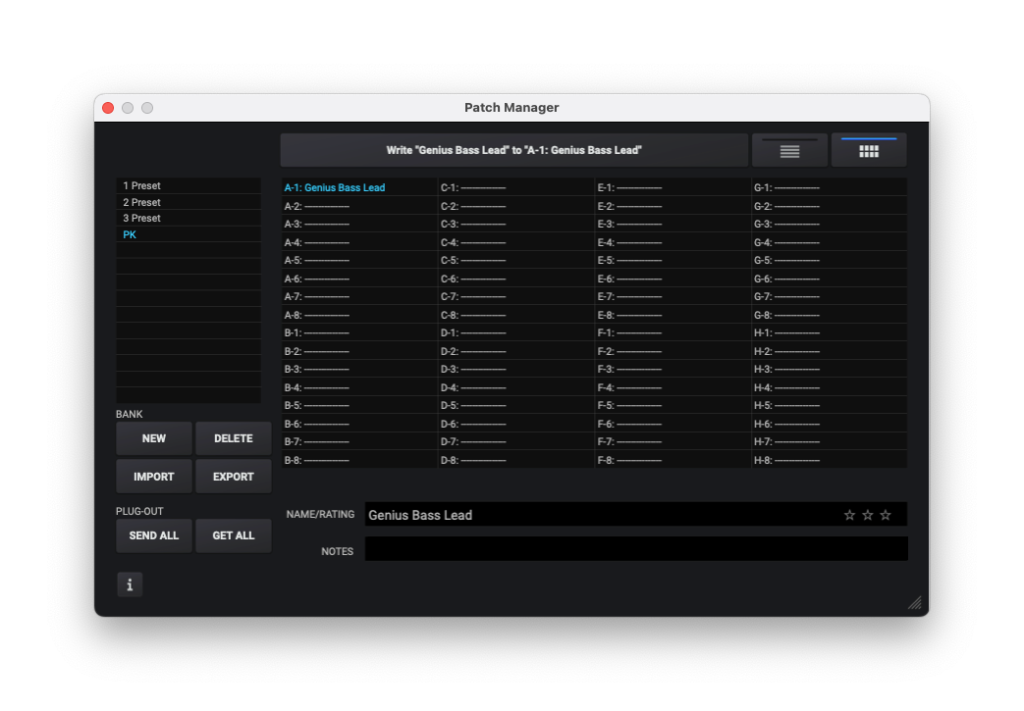This screenshot has height=711, width=1024.
Task: Select the 3 Preset bank
Action: [x=142, y=218]
